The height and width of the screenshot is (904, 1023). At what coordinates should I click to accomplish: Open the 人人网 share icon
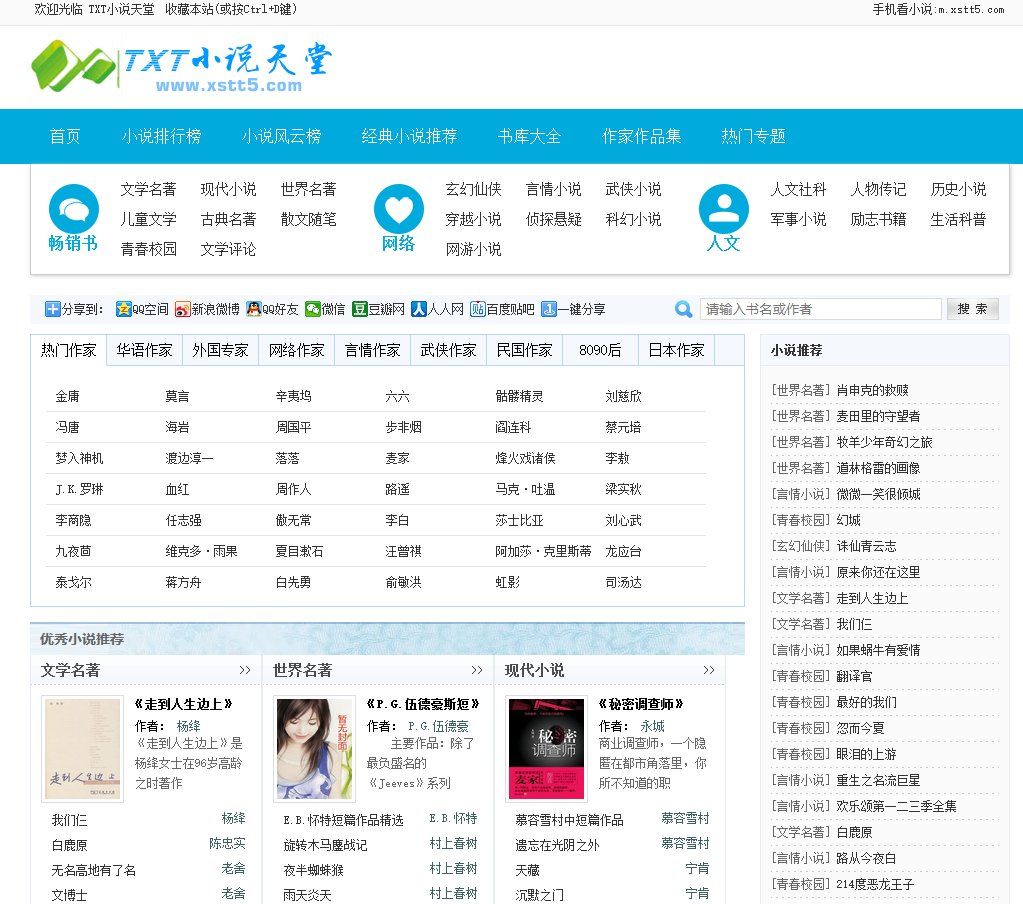click(x=419, y=310)
